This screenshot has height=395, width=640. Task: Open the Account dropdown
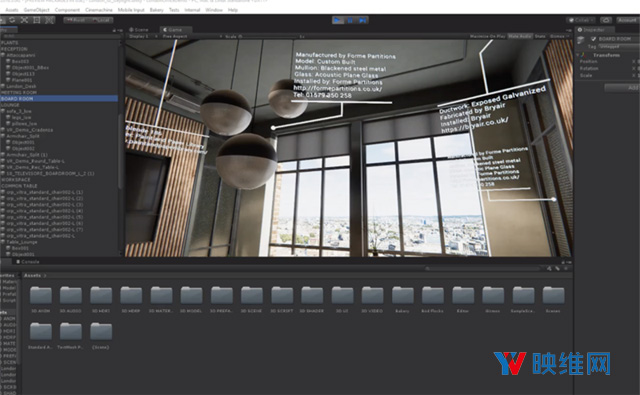point(628,20)
